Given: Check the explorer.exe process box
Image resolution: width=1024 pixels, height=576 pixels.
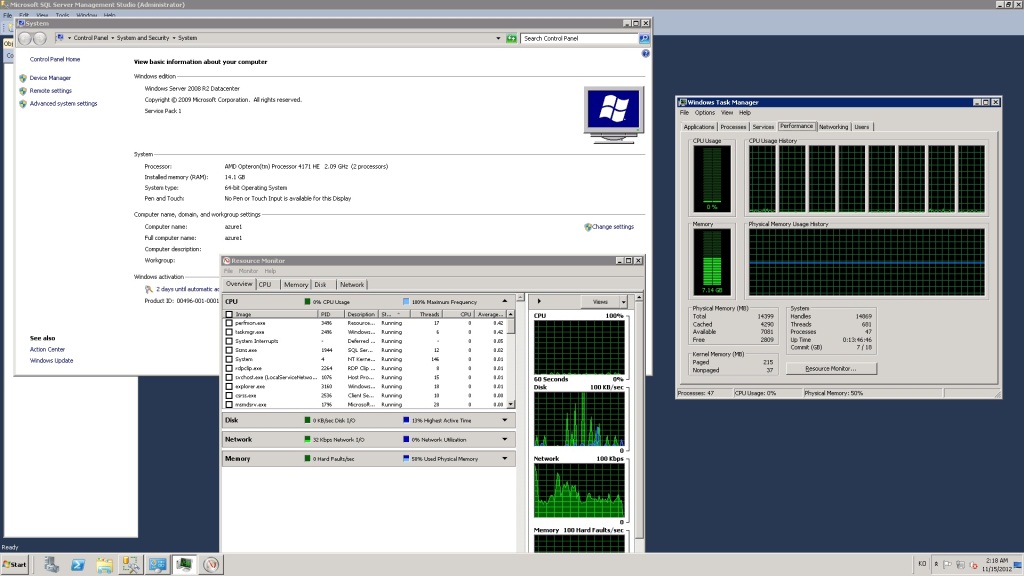Looking at the screenshot, I should [229, 387].
